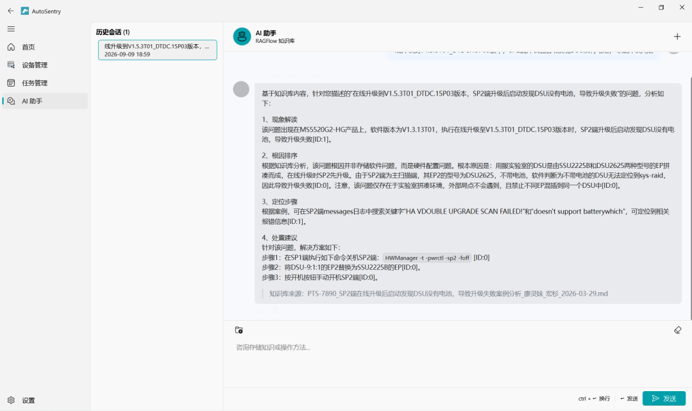Click the AI 助手 avatar icon
Viewport: 692px width, 411px height.
tap(242, 37)
